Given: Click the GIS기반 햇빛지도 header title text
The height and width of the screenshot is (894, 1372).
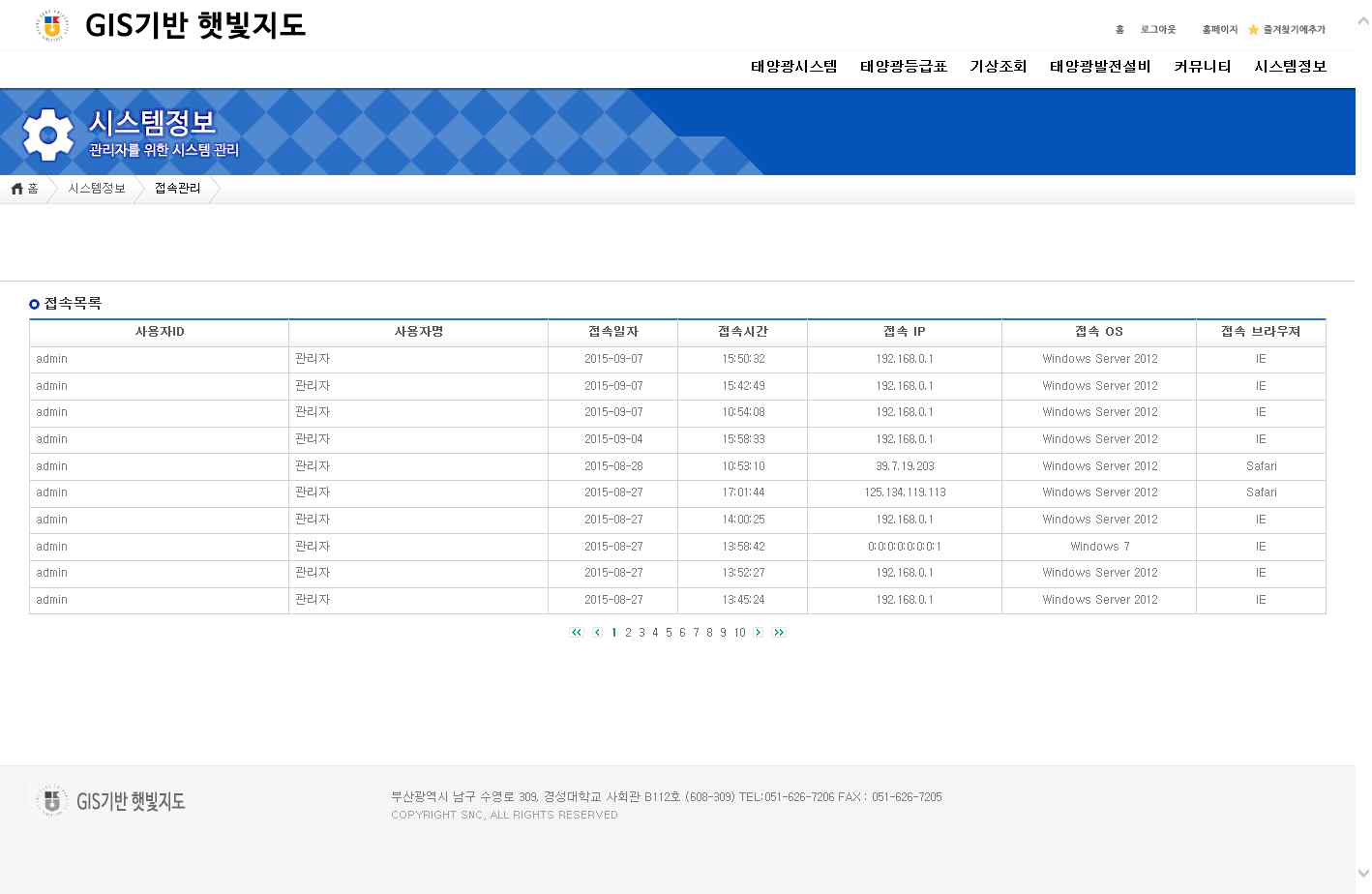Looking at the screenshot, I should point(195,25).
